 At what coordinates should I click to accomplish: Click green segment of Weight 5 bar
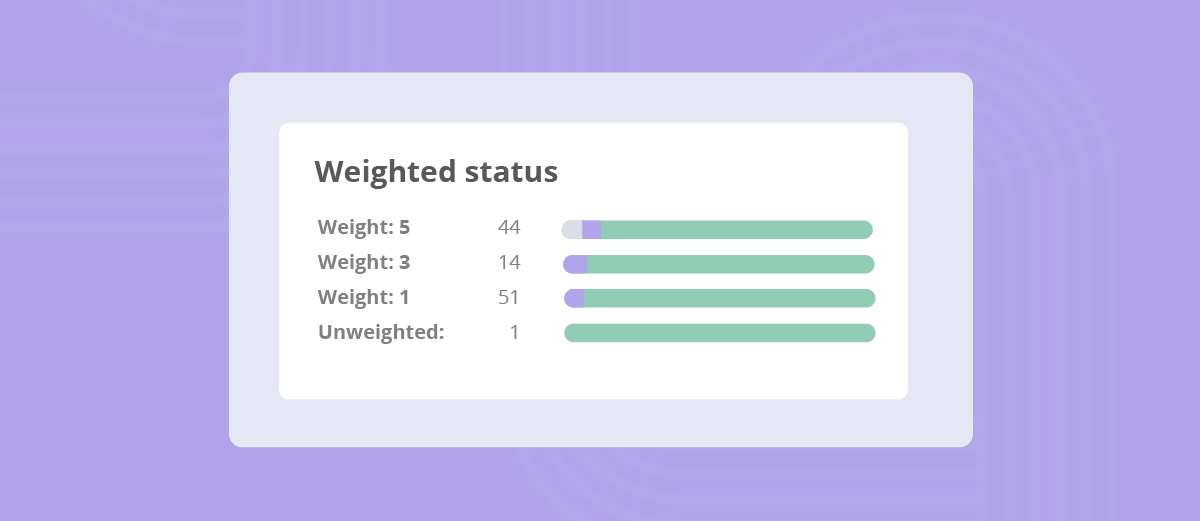(x=736, y=230)
